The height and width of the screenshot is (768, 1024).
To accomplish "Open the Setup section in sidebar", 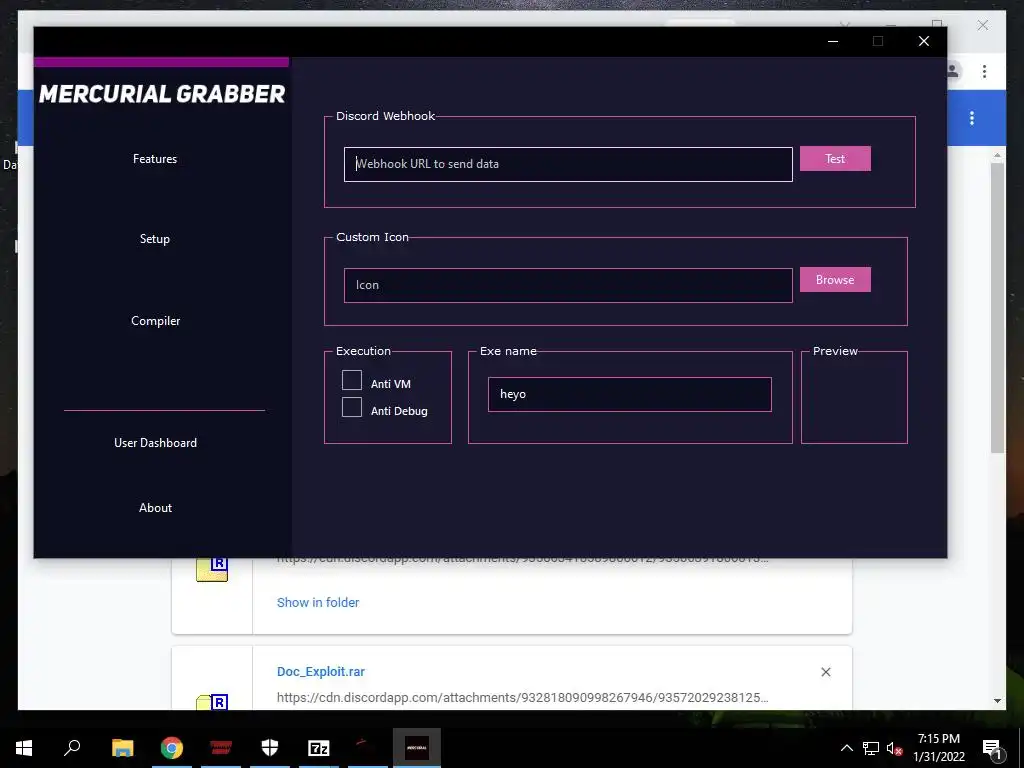I will pyautogui.click(x=155, y=239).
